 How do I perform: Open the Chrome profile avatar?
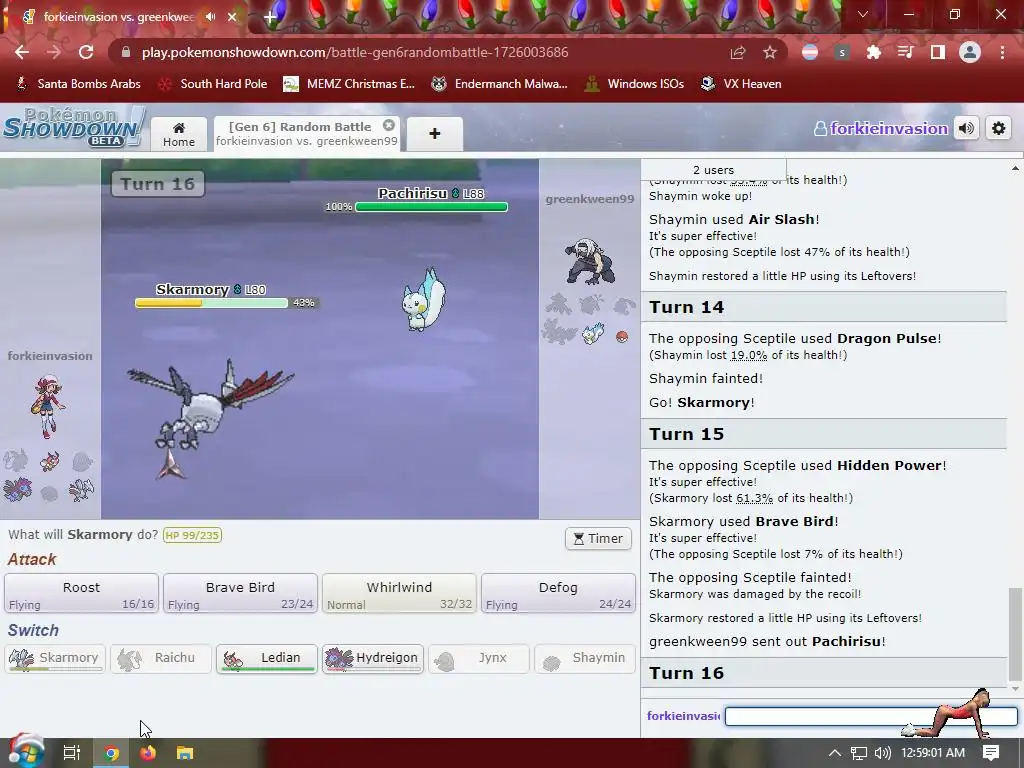pyautogui.click(x=970, y=52)
